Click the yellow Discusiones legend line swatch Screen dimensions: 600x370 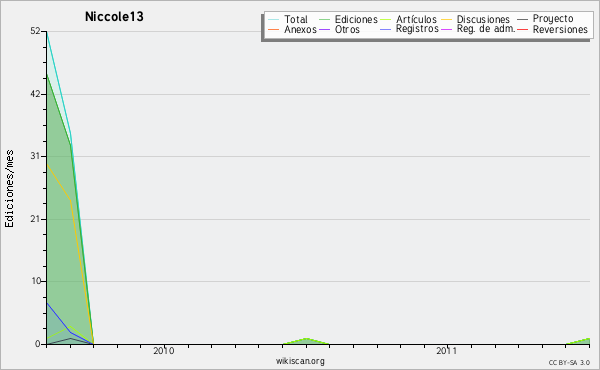tap(447, 19)
